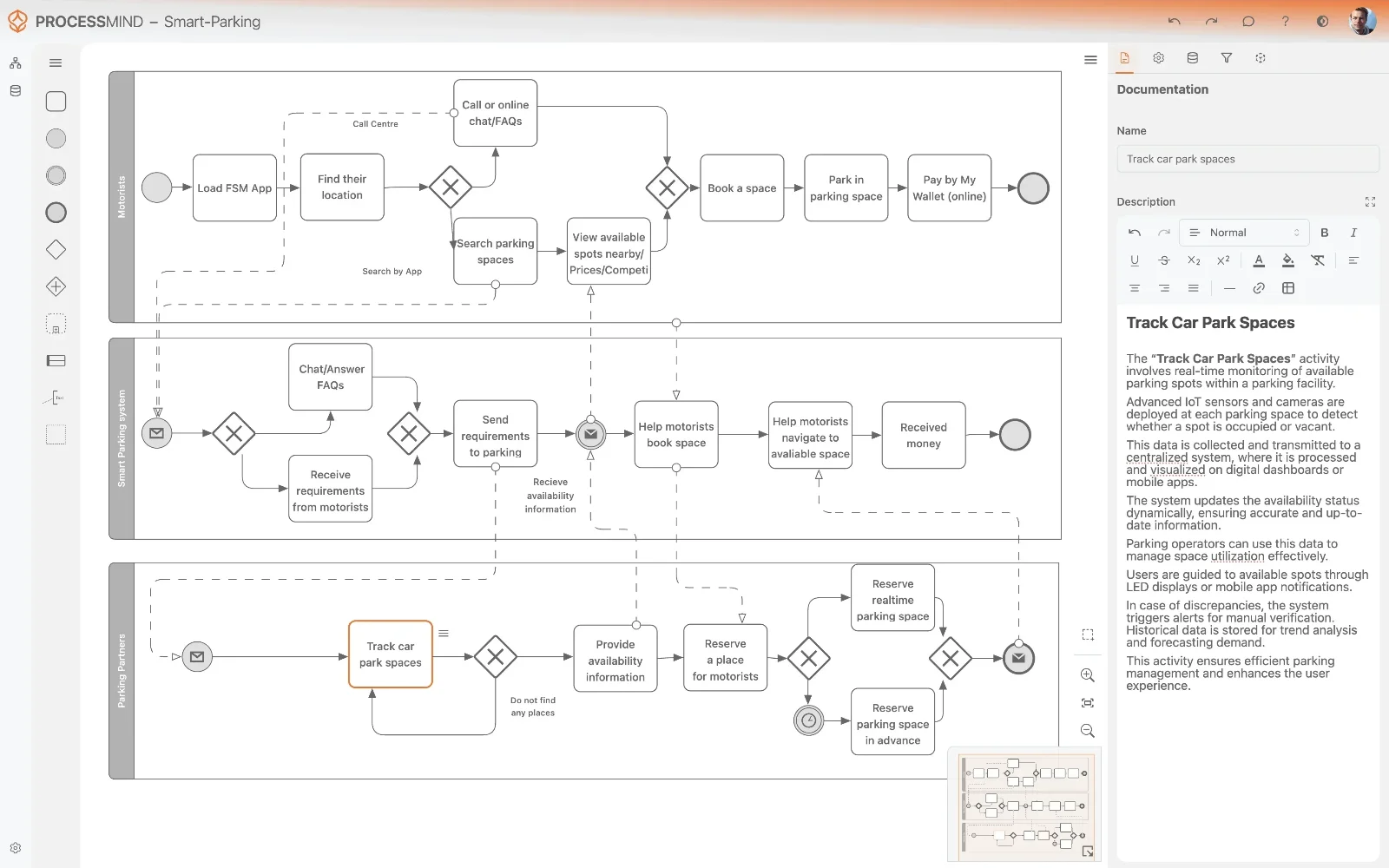
Task: Expand the Description editor to fullscreen
Action: 1370,201
